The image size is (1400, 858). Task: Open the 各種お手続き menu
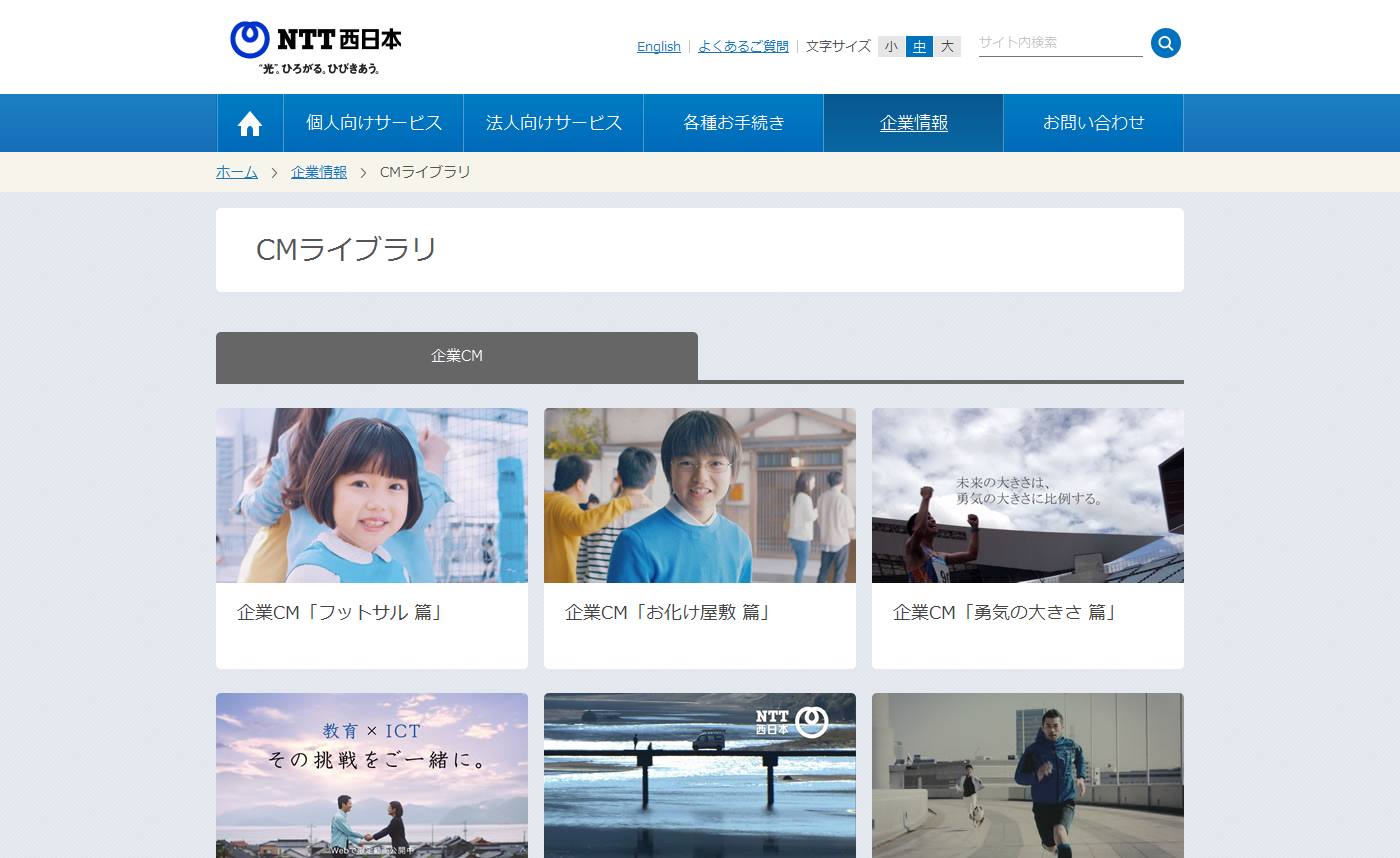tap(734, 123)
